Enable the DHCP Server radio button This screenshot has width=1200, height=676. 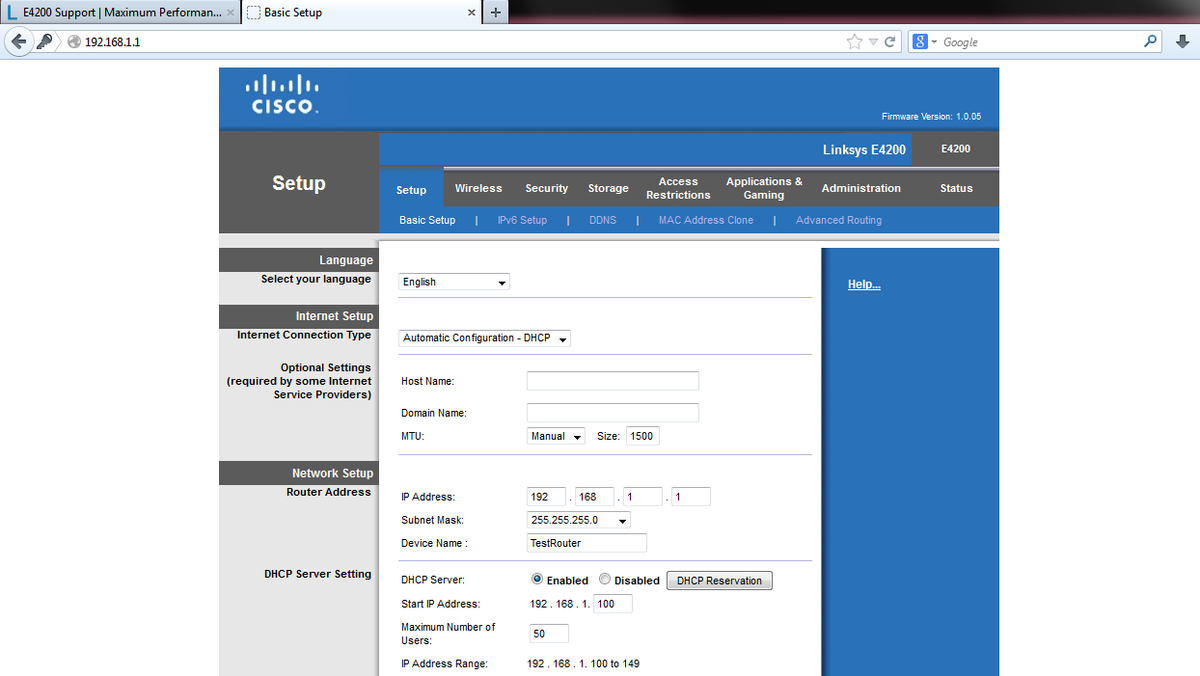[x=537, y=579]
